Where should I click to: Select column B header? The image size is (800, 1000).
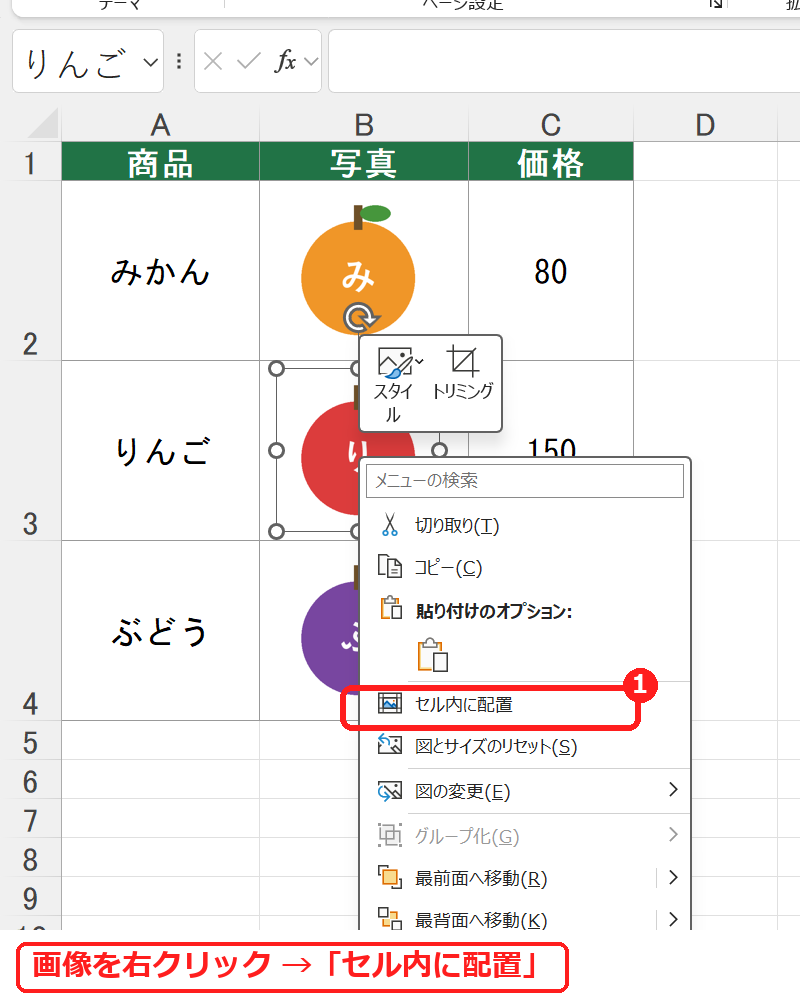tap(364, 125)
